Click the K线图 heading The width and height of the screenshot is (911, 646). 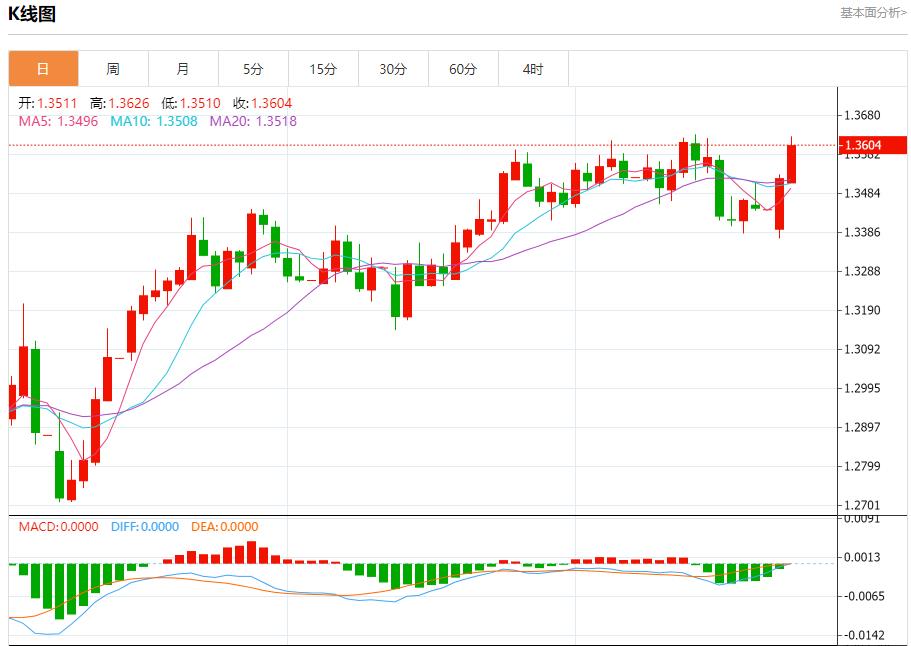(x=32, y=14)
